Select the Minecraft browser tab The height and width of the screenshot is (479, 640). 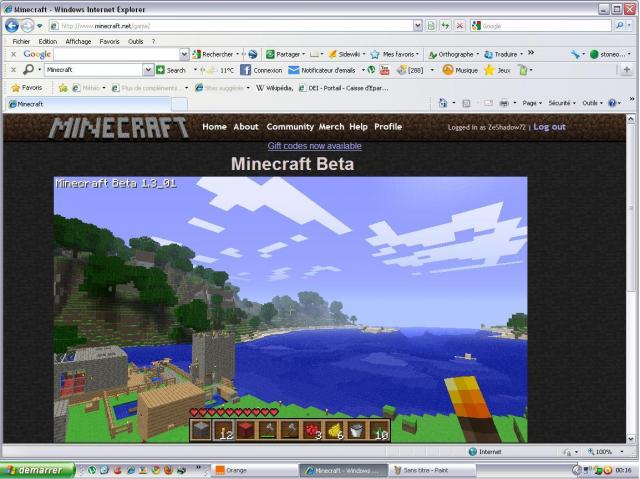point(88,104)
